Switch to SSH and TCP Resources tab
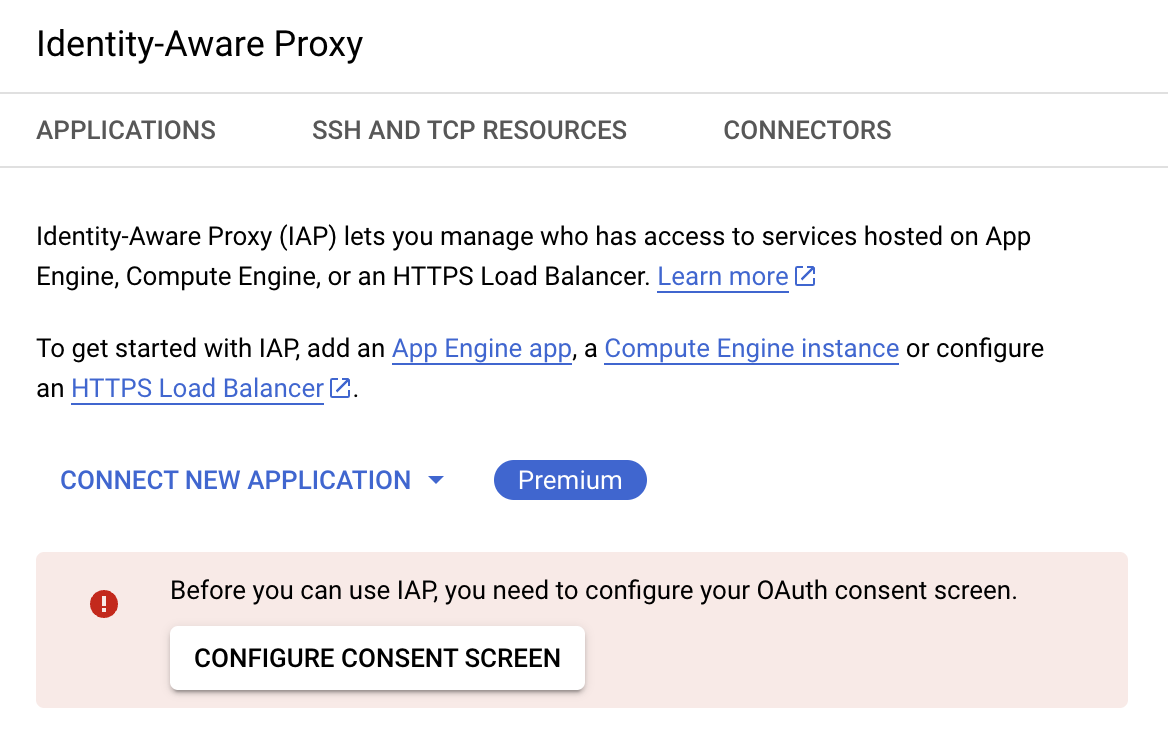Viewport: 1168px width, 740px height. (x=469, y=130)
